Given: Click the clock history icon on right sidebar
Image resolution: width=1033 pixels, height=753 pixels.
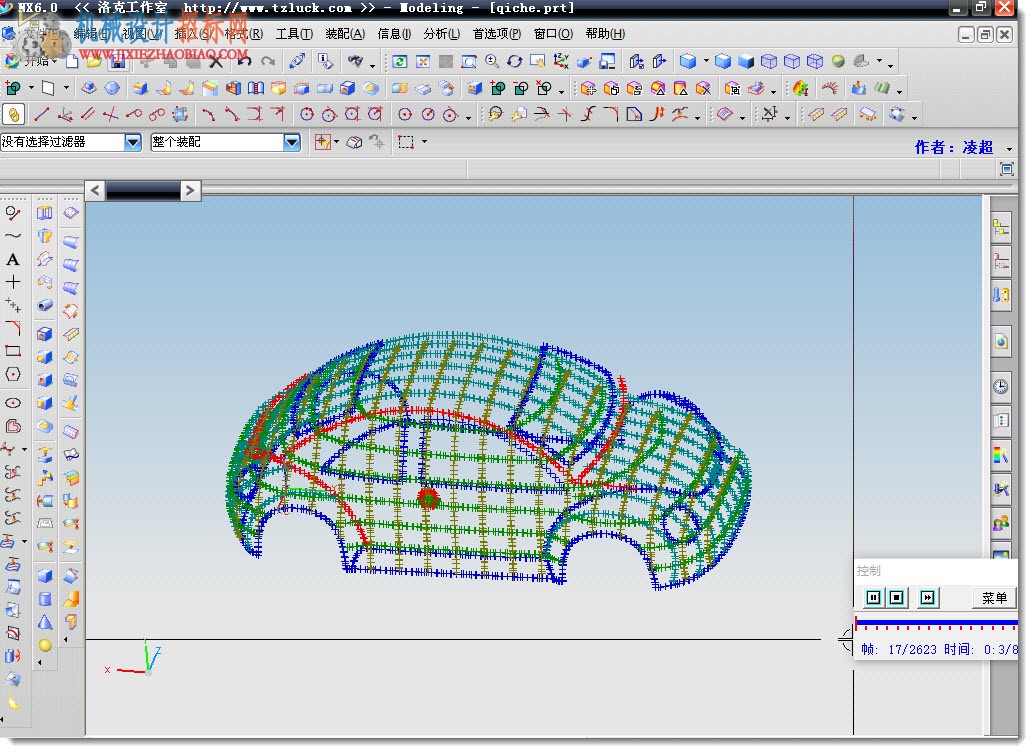Looking at the screenshot, I should pyautogui.click(x=1001, y=386).
